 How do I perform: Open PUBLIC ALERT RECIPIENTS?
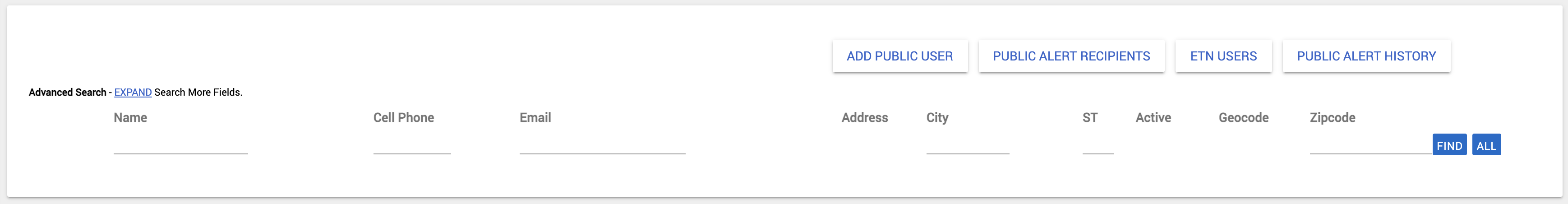(x=1071, y=56)
